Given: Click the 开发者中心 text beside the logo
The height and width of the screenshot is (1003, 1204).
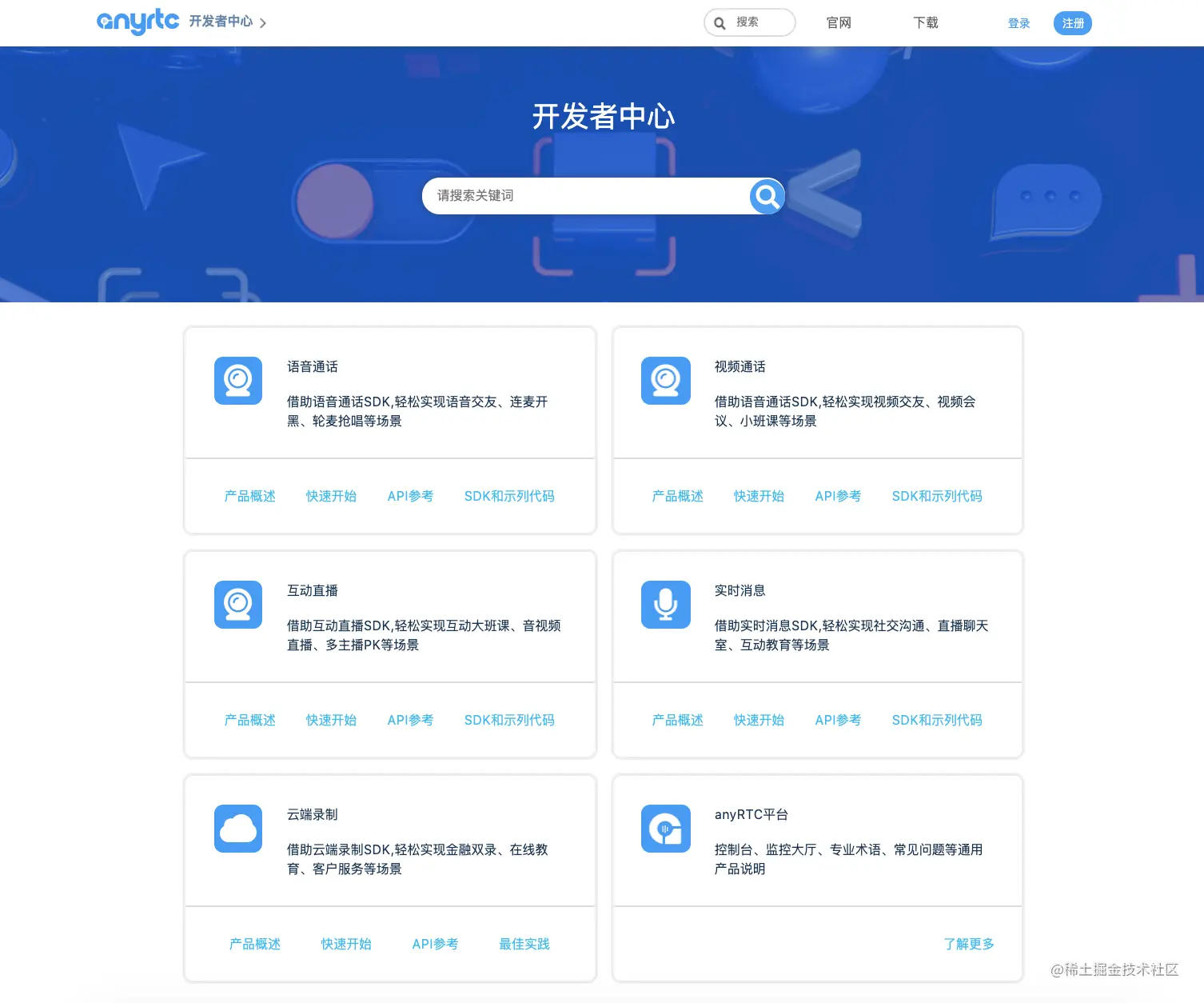Looking at the screenshot, I should (221, 22).
